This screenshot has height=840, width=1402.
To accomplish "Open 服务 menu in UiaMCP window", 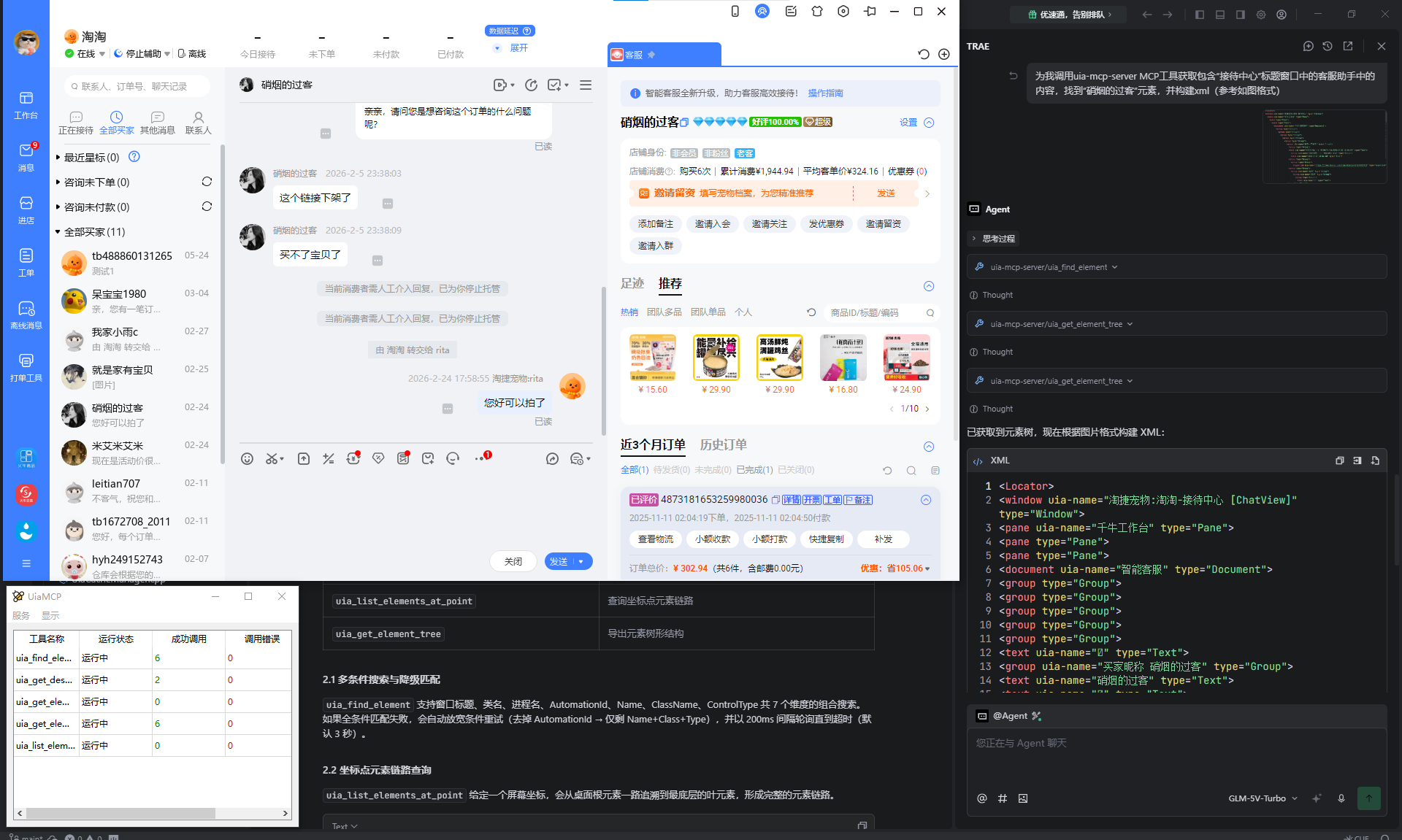I will [x=21, y=616].
